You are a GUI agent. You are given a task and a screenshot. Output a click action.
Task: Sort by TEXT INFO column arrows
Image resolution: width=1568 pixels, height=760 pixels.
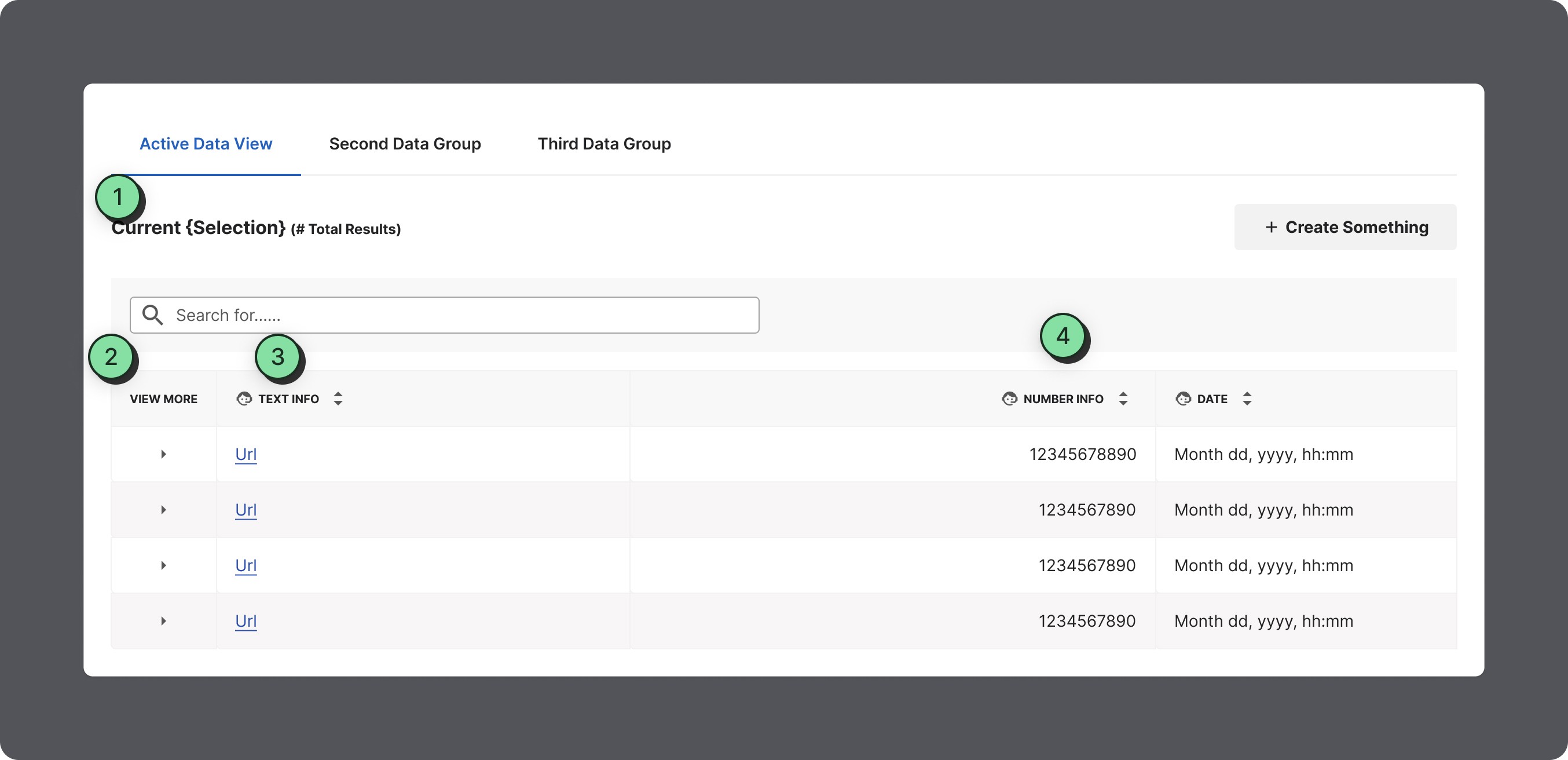click(x=338, y=399)
